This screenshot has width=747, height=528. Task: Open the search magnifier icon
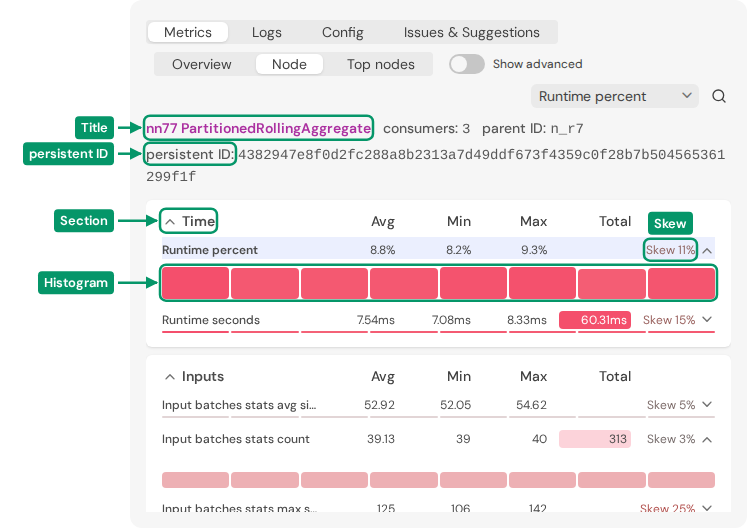click(x=719, y=96)
